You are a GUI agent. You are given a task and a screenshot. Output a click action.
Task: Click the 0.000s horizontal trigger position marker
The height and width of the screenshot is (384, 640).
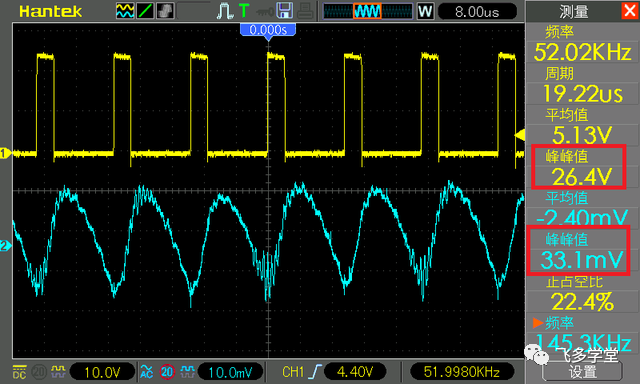268,30
